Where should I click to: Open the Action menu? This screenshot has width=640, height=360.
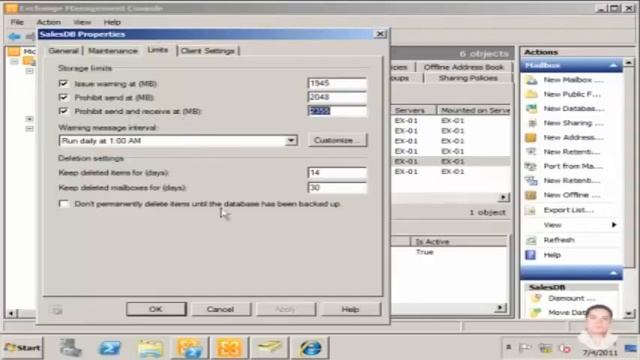49,22
